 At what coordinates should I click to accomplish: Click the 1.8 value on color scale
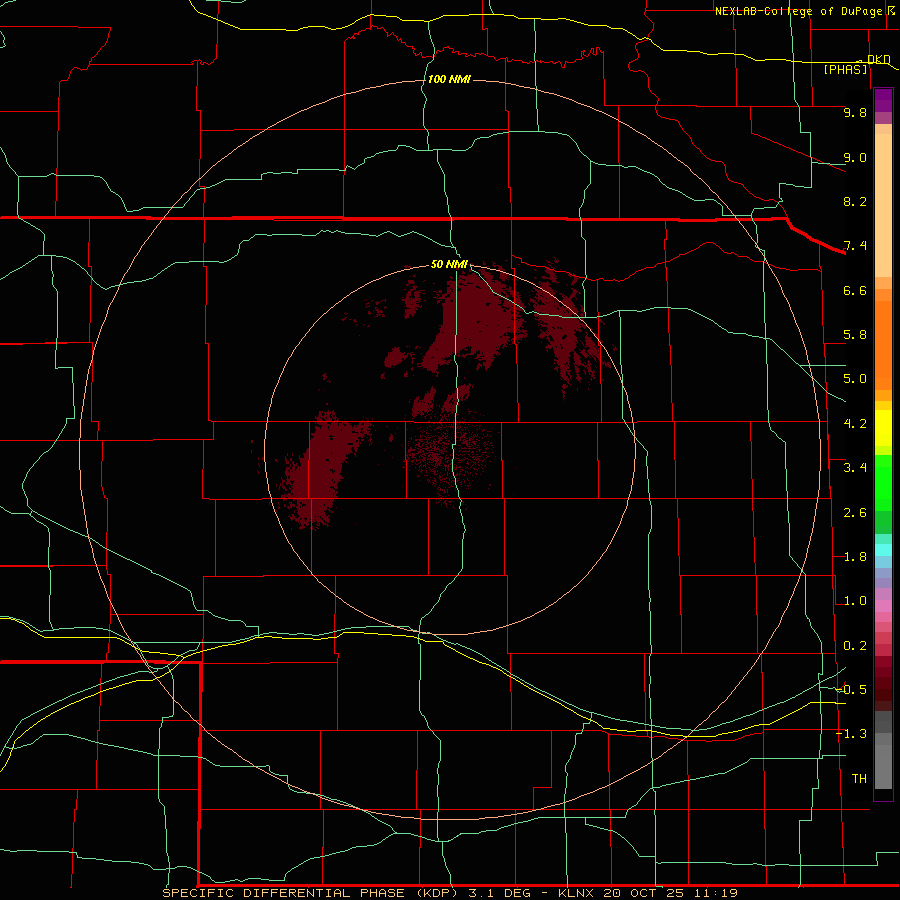855,557
